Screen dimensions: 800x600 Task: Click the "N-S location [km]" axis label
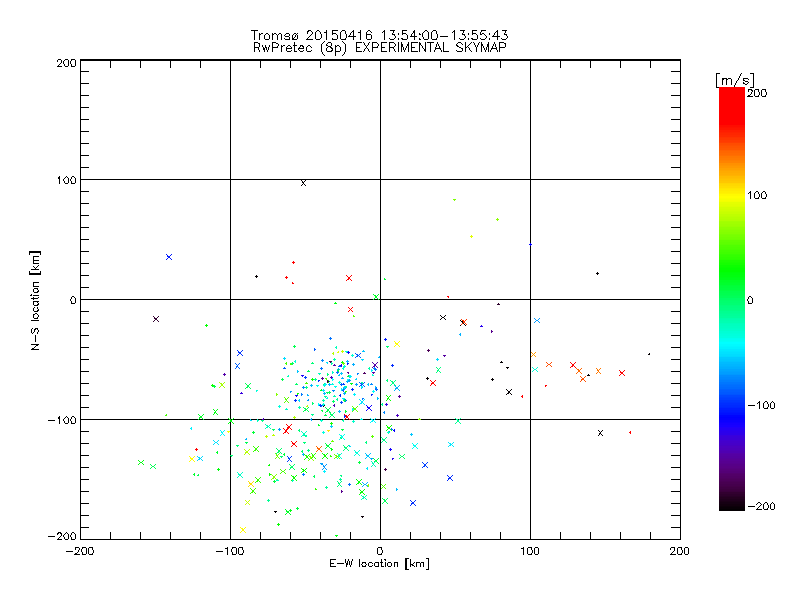[35, 300]
